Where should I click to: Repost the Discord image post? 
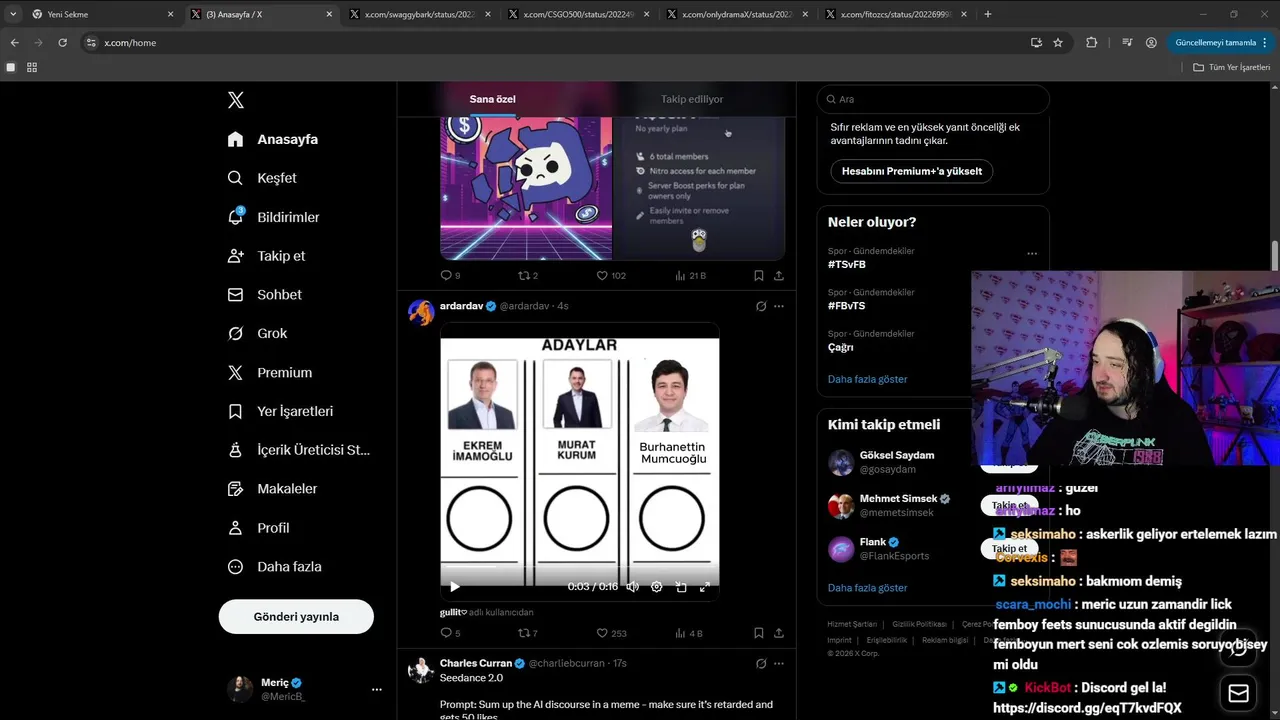tap(527, 275)
